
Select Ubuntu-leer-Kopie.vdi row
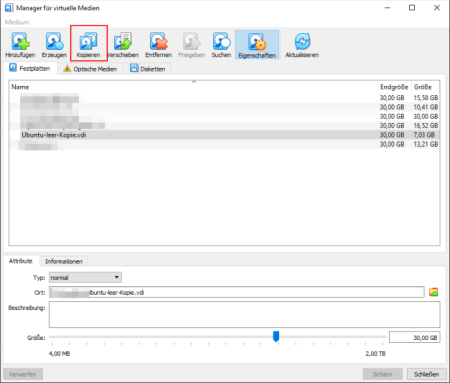224,135
